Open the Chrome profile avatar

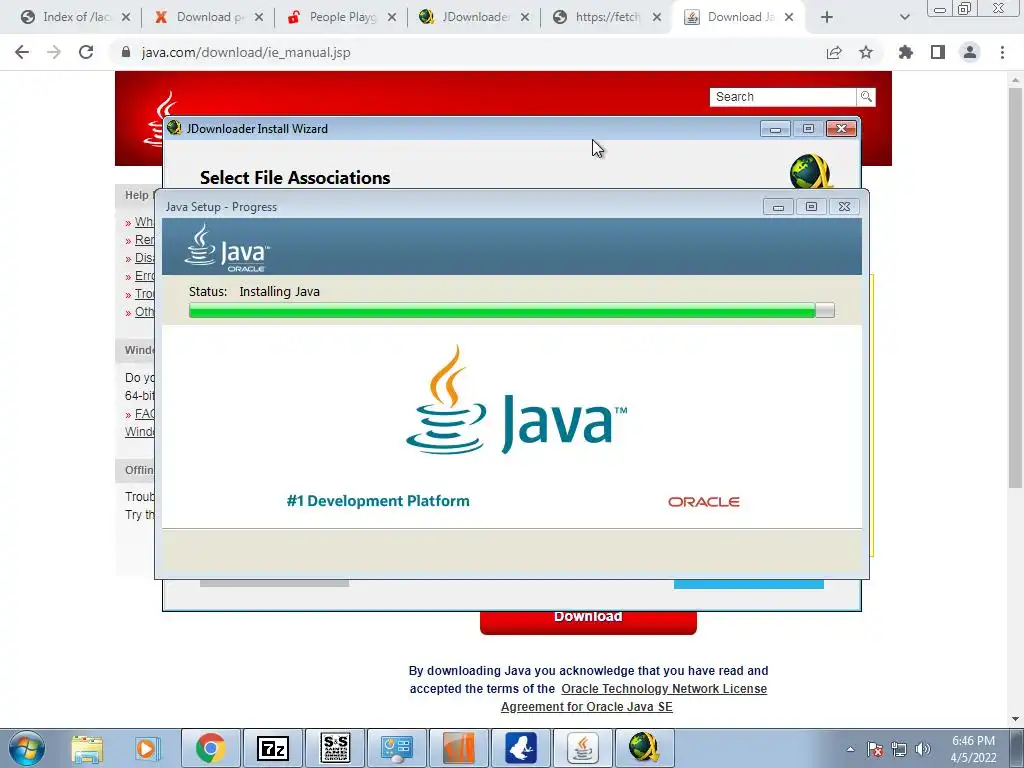970,52
